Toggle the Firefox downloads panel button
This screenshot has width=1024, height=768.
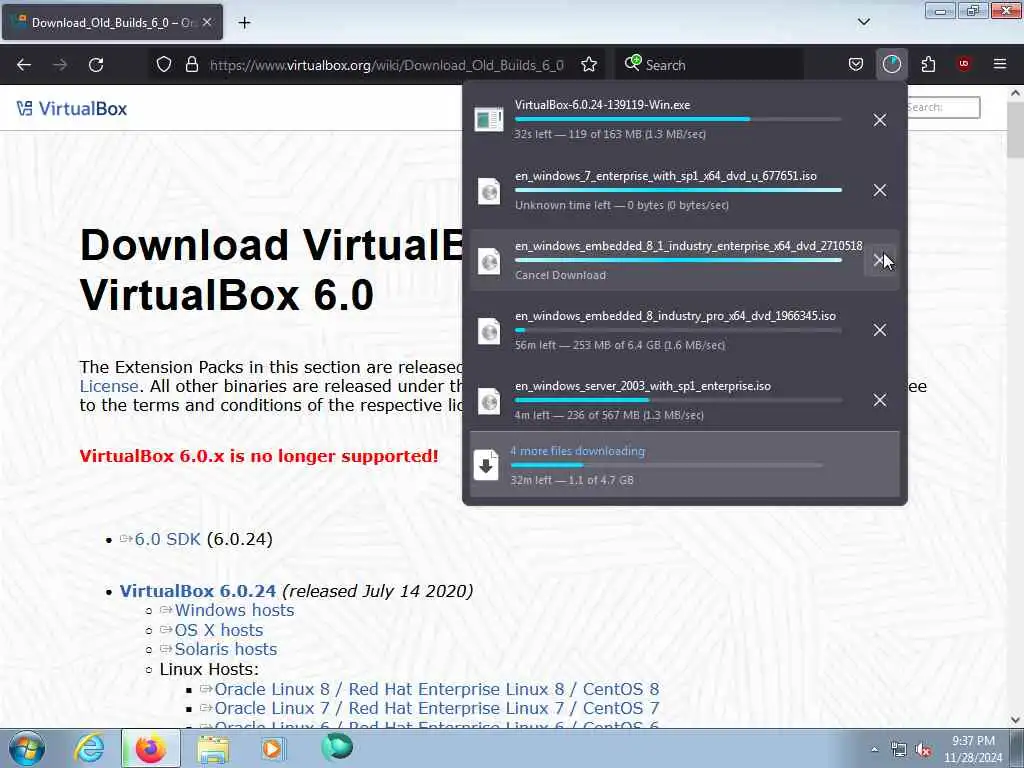891,65
